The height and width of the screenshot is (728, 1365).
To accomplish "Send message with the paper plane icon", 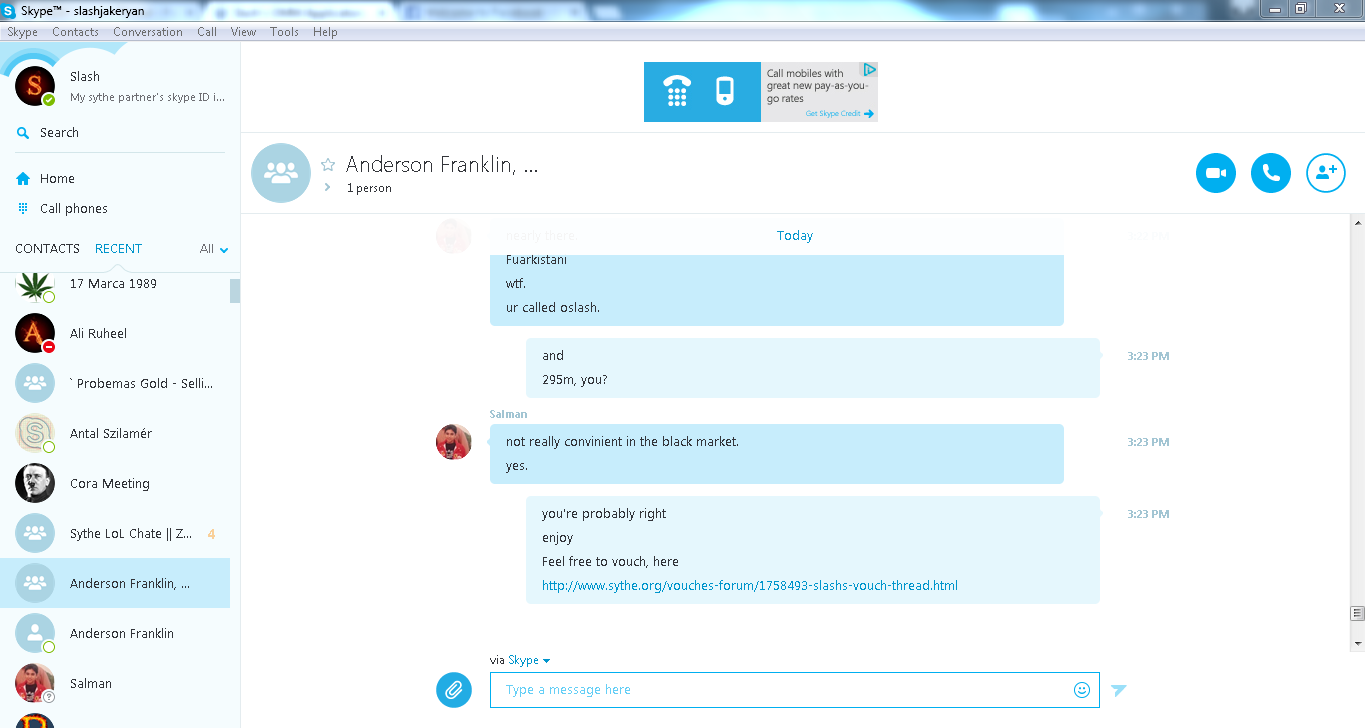I will 1119,690.
